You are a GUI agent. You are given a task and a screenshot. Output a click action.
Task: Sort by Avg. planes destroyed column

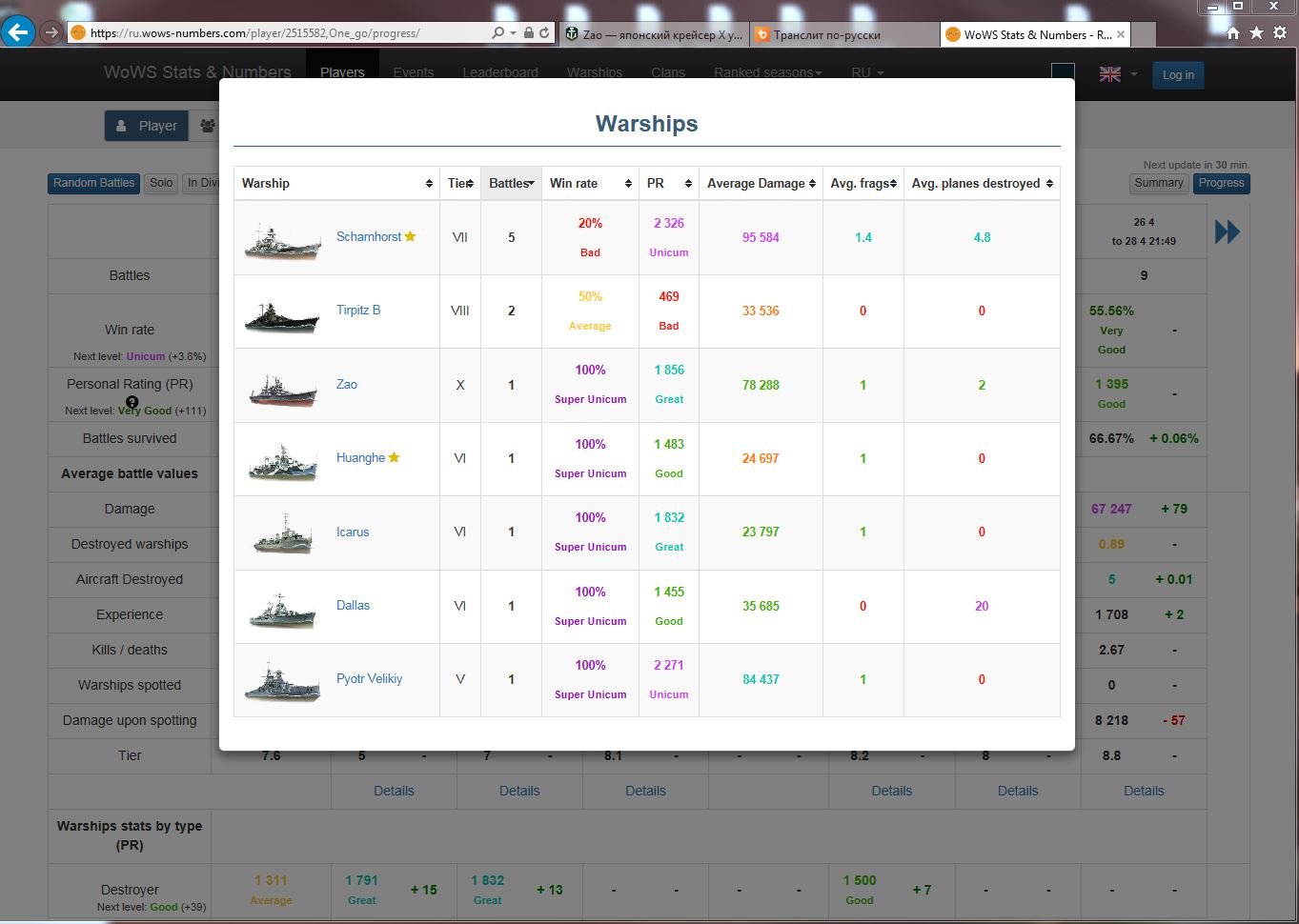click(982, 183)
